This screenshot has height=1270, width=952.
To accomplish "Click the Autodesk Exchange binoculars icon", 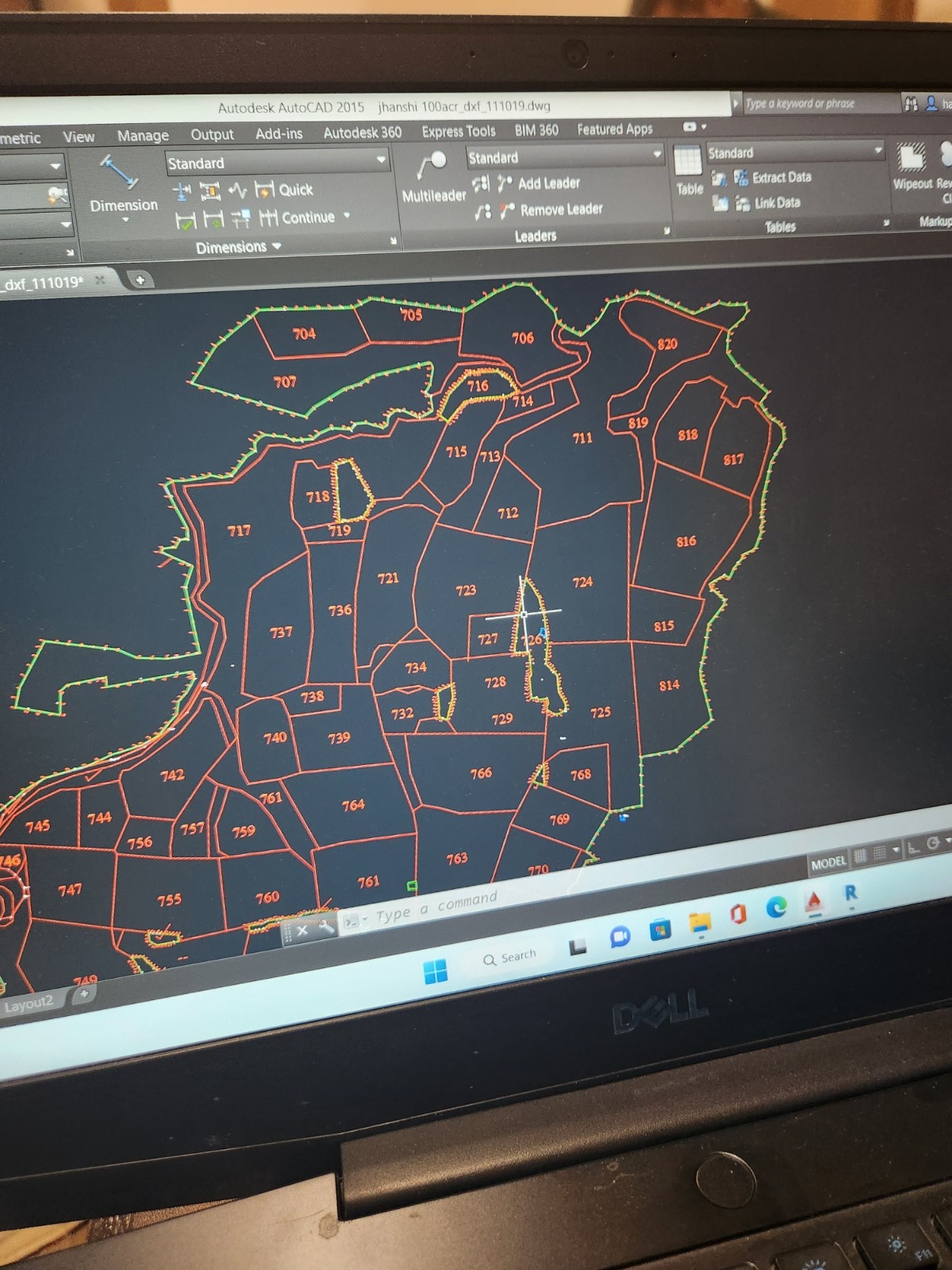I will pyautogui.click(x=911, y=103).
